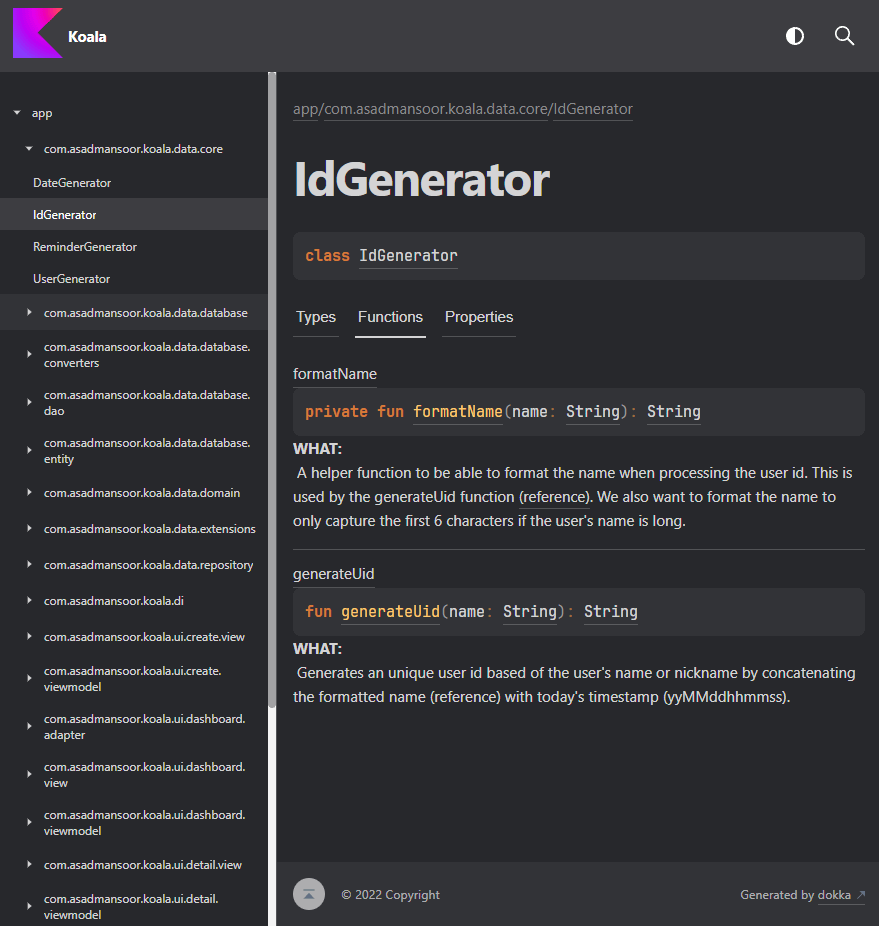The width and height of the screenshot is (879, 926).
Task: Open com.asadmansoor.koala.data.core package label
Action: (133, 149)
